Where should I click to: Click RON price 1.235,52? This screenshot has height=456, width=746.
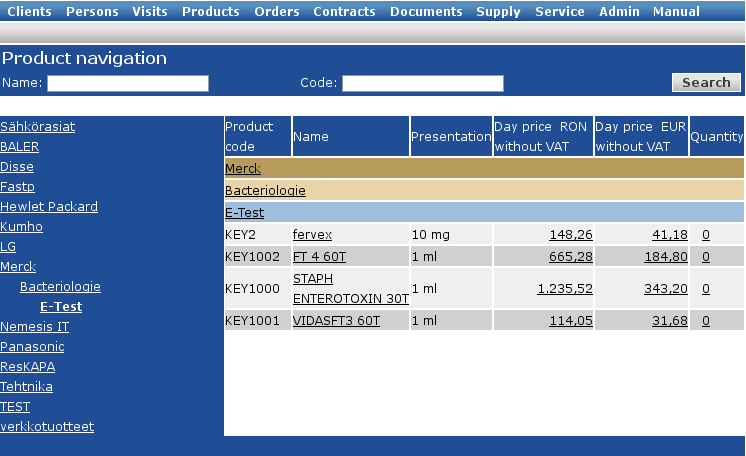[x=565, y=288]
